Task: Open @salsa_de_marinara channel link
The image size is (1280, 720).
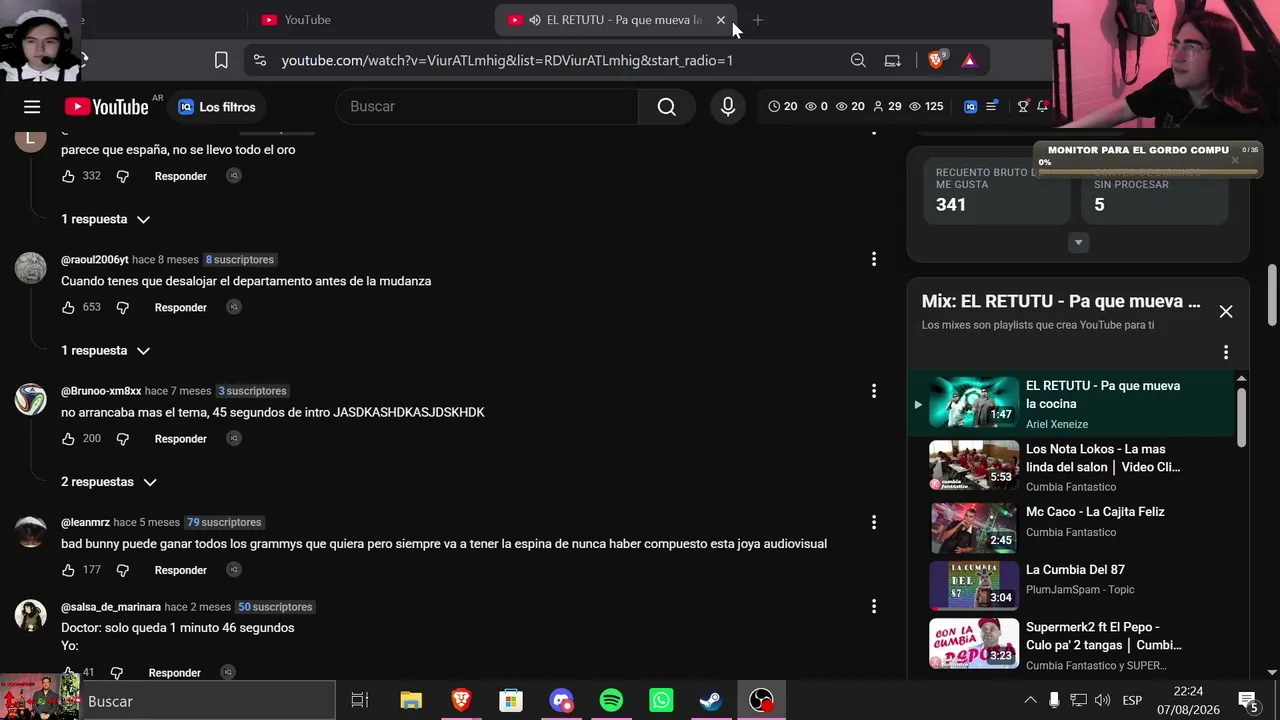Action: click(x=111, y=607)
